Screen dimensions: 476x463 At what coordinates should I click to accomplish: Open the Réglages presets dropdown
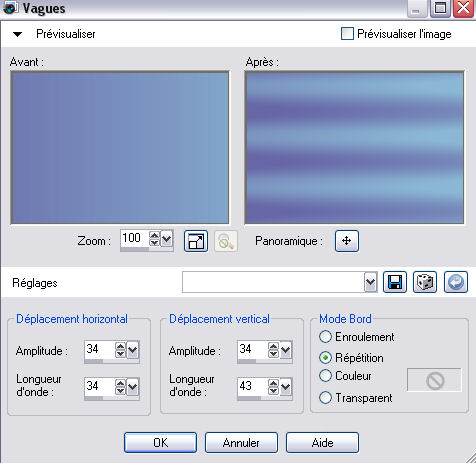pos(370,282)
